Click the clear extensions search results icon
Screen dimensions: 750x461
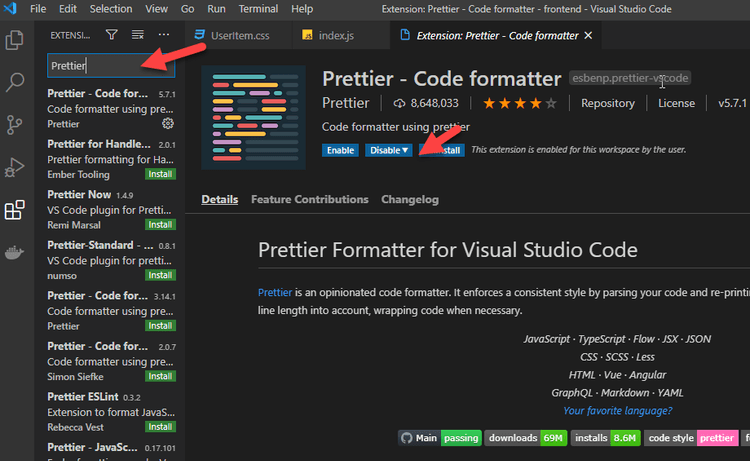(138, 34)
